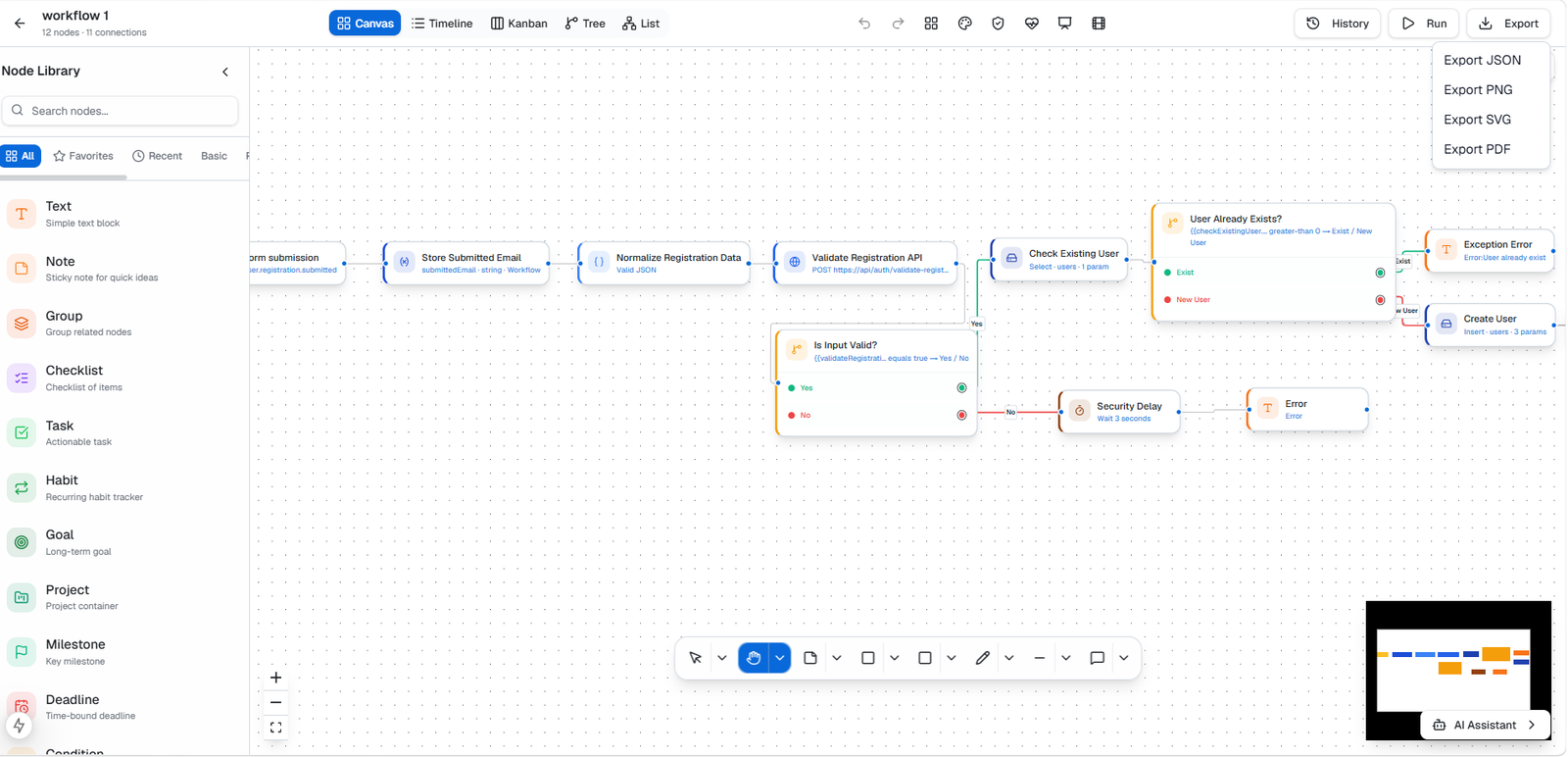Viewport: 1568px width, 757px height.
Task: Select the Store Submitted Email node
Action: (x=466, y=263)
